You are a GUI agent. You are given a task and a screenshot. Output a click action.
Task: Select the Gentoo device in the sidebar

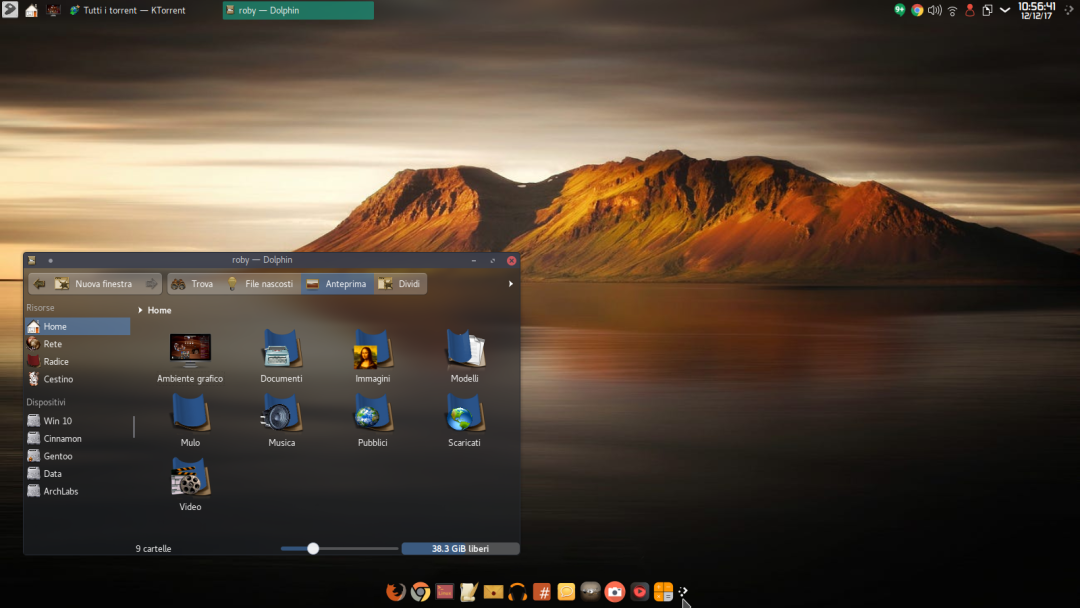(x=58, y=456)
